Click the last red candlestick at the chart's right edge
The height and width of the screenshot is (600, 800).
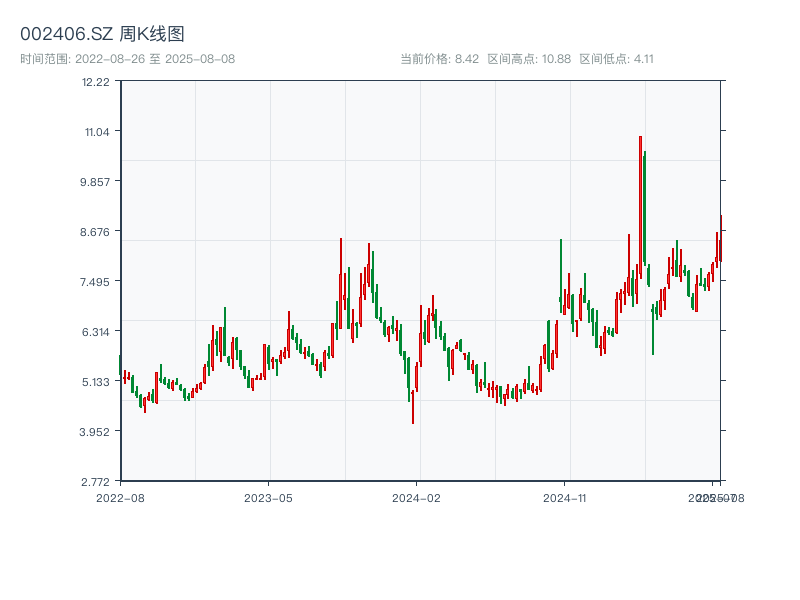tap(721, 239)
